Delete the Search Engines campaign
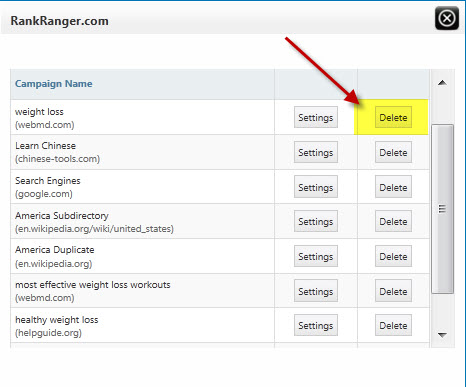This screenshot has height=387, width=466. pyautogui.click(x=393, y=187)
